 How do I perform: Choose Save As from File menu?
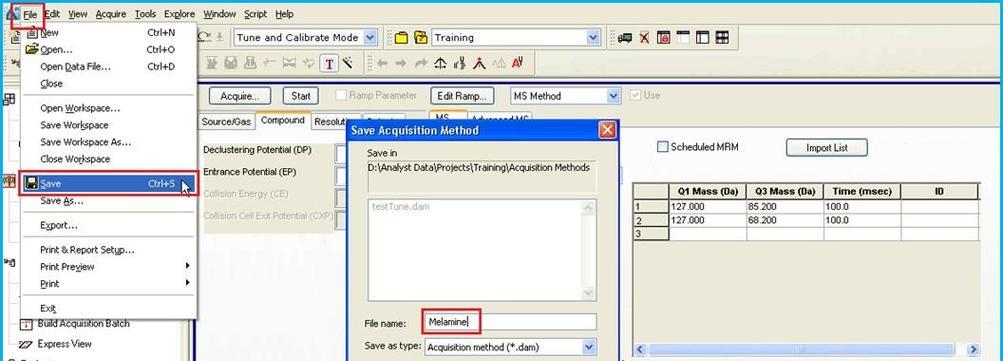point(61,201)
